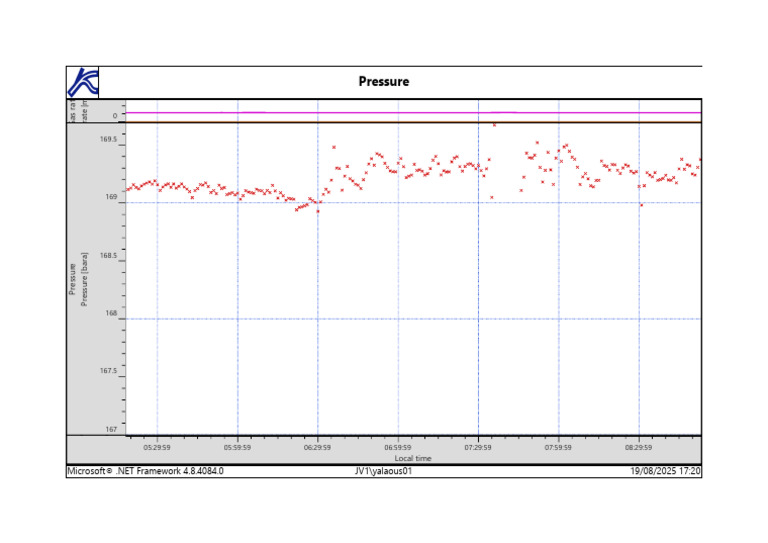Click the 169.5 y-axis label
768x543 pixels.
109,140
